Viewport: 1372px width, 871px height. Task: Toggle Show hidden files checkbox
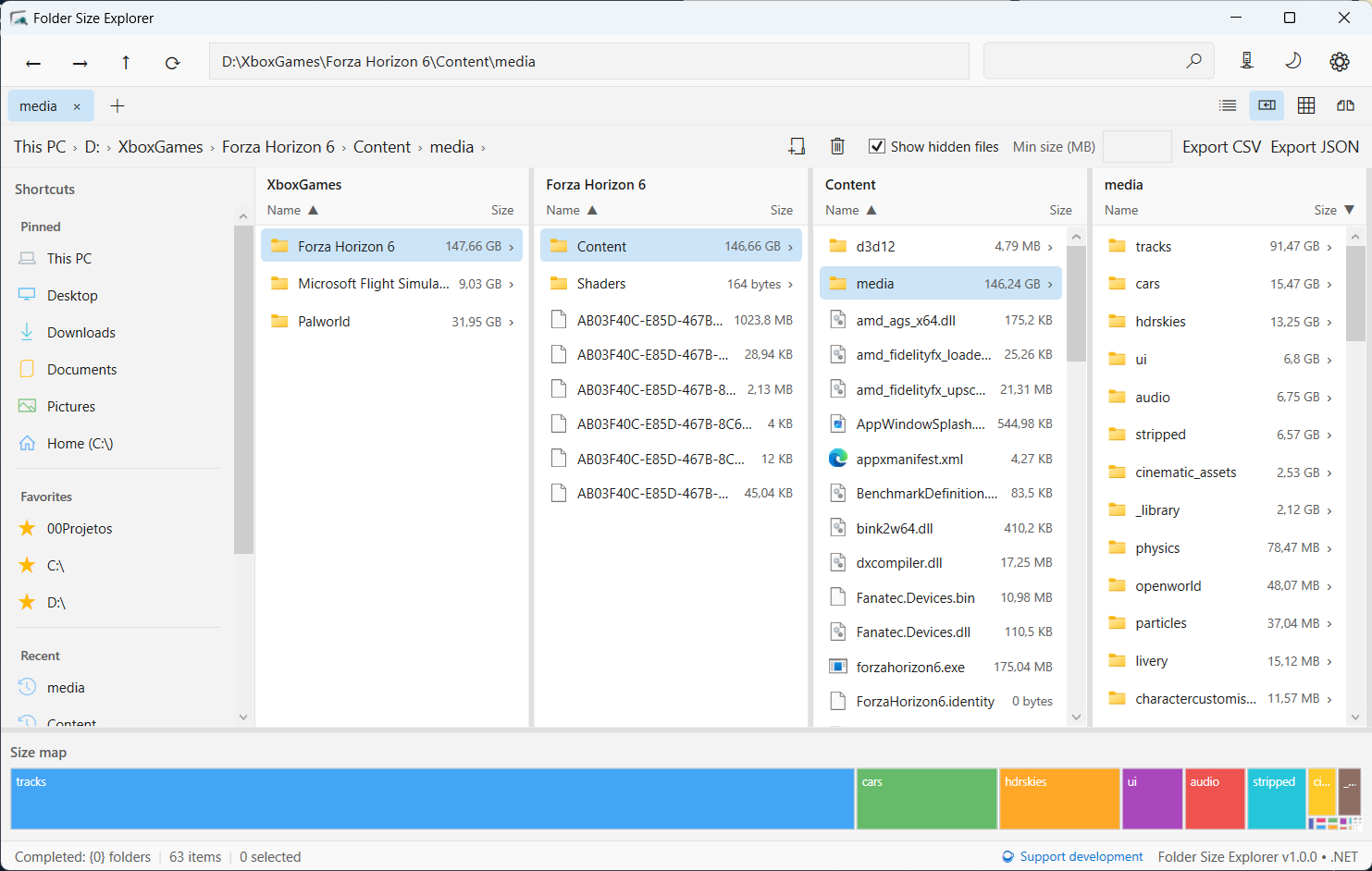pyautogui.click(x=877, y=146)
